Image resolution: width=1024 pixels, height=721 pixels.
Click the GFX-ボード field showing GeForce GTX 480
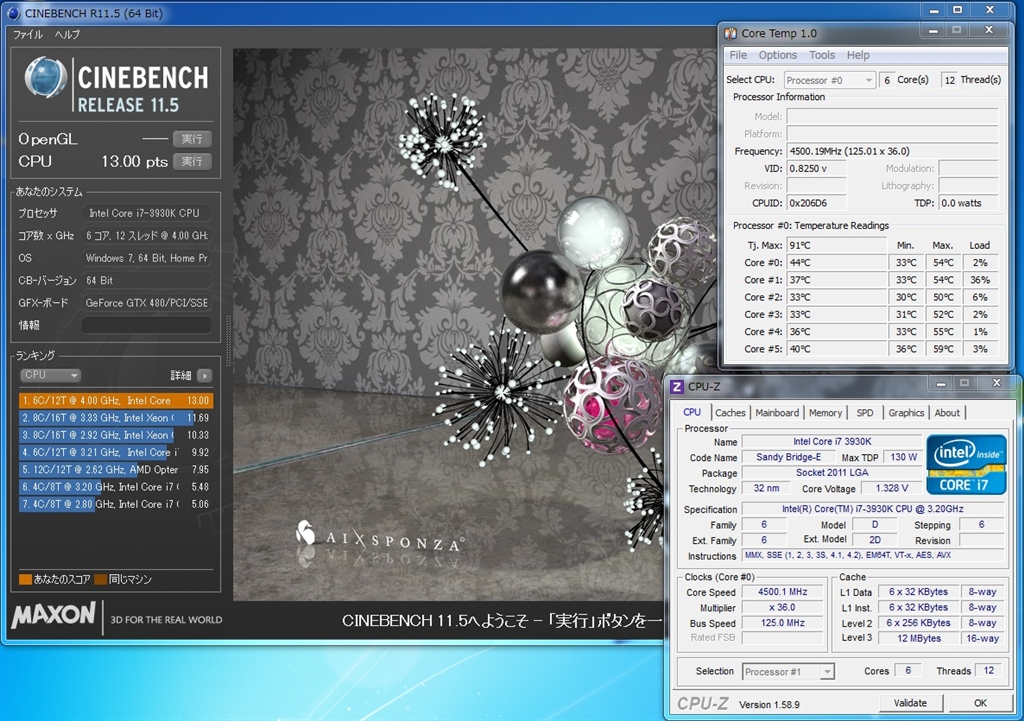(146, 303)
